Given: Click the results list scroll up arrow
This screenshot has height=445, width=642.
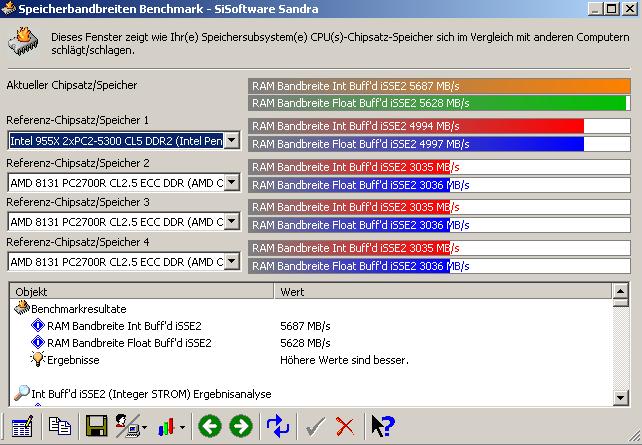Looking at the screenshot, I should tap(620, 291).
